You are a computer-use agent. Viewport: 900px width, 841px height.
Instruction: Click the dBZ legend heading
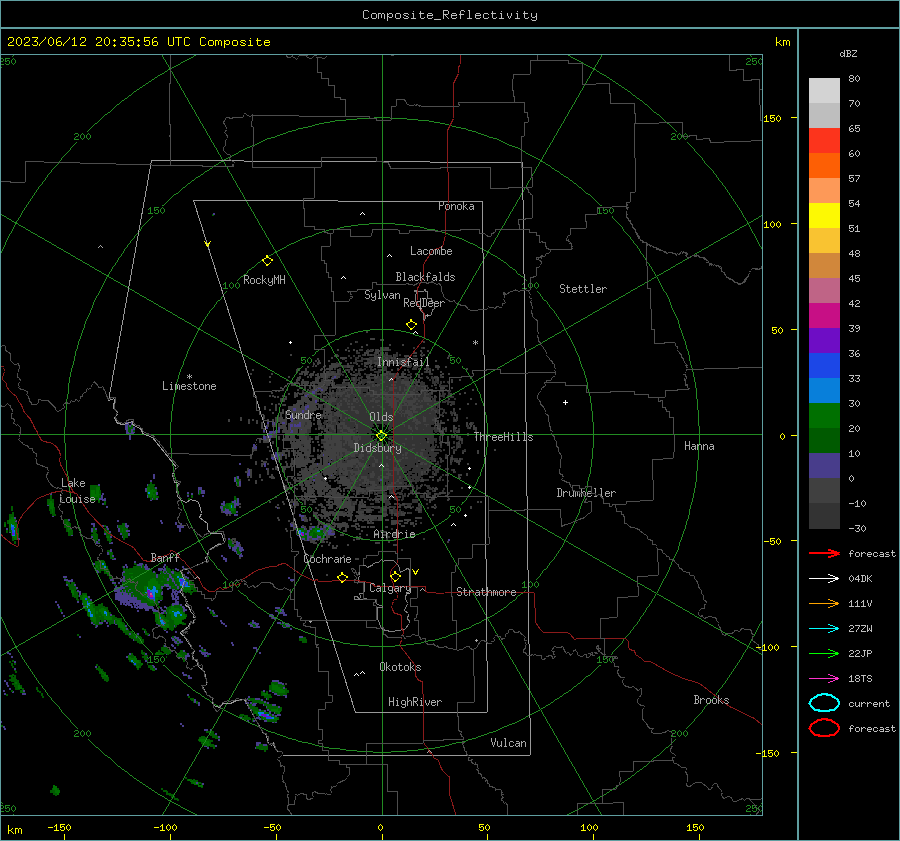coord(848,53)
